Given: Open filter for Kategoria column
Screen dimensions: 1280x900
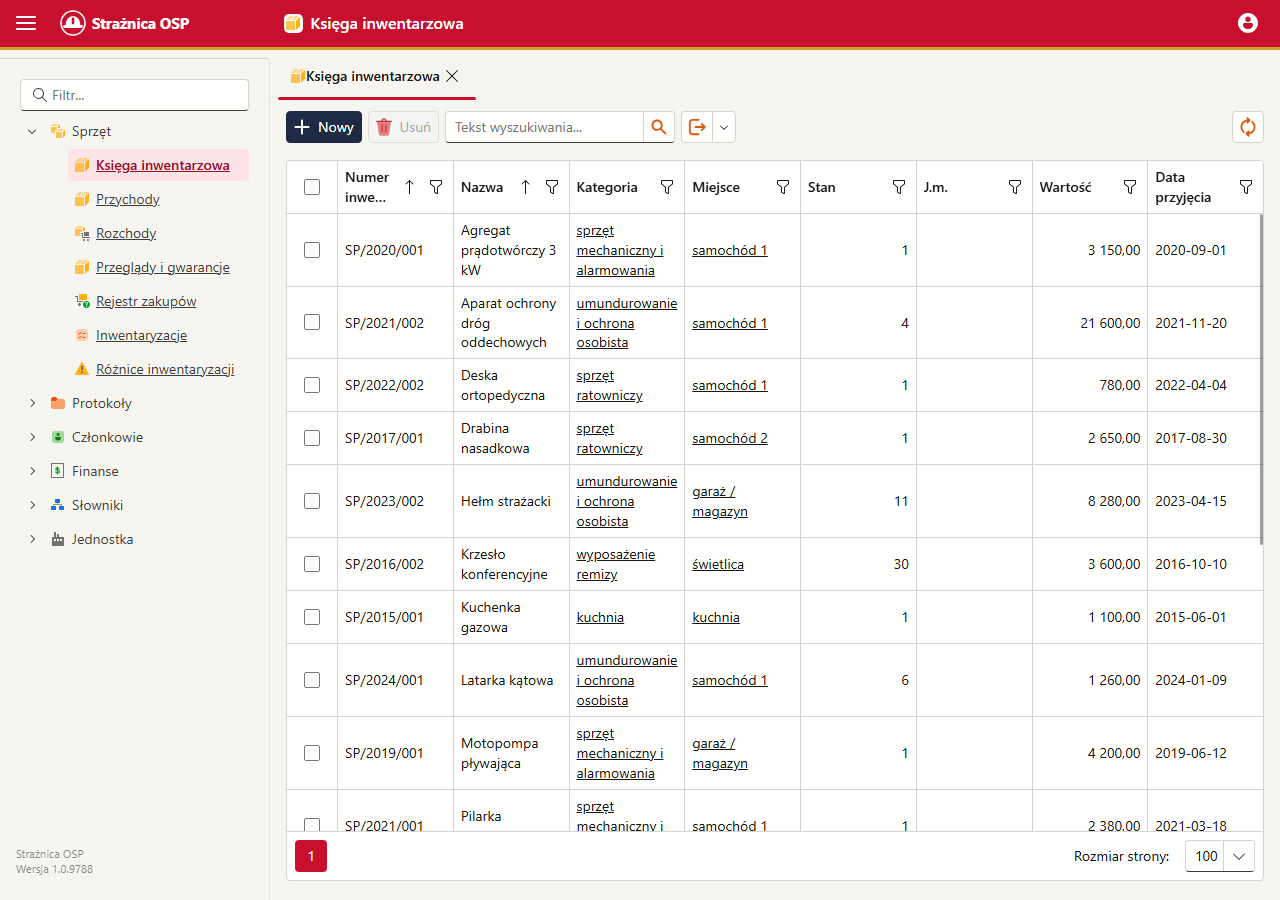Looking at the screenshot, I should click(667, 187).
